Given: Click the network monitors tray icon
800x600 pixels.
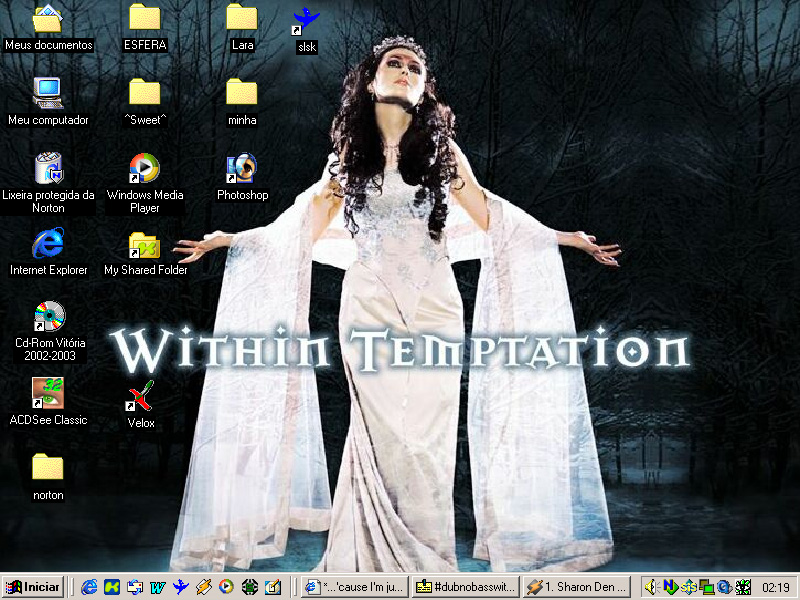Looking at the screenshot, I should point(707,588).
